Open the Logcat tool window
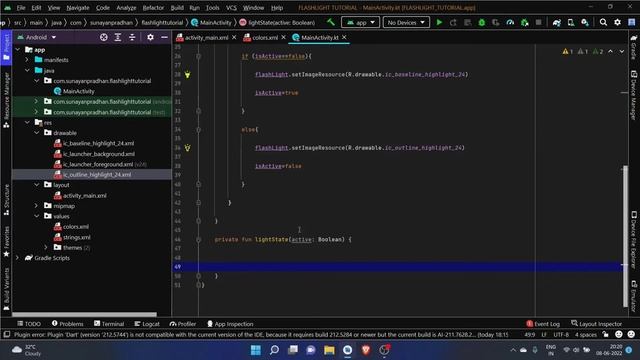 coord(147,324)
